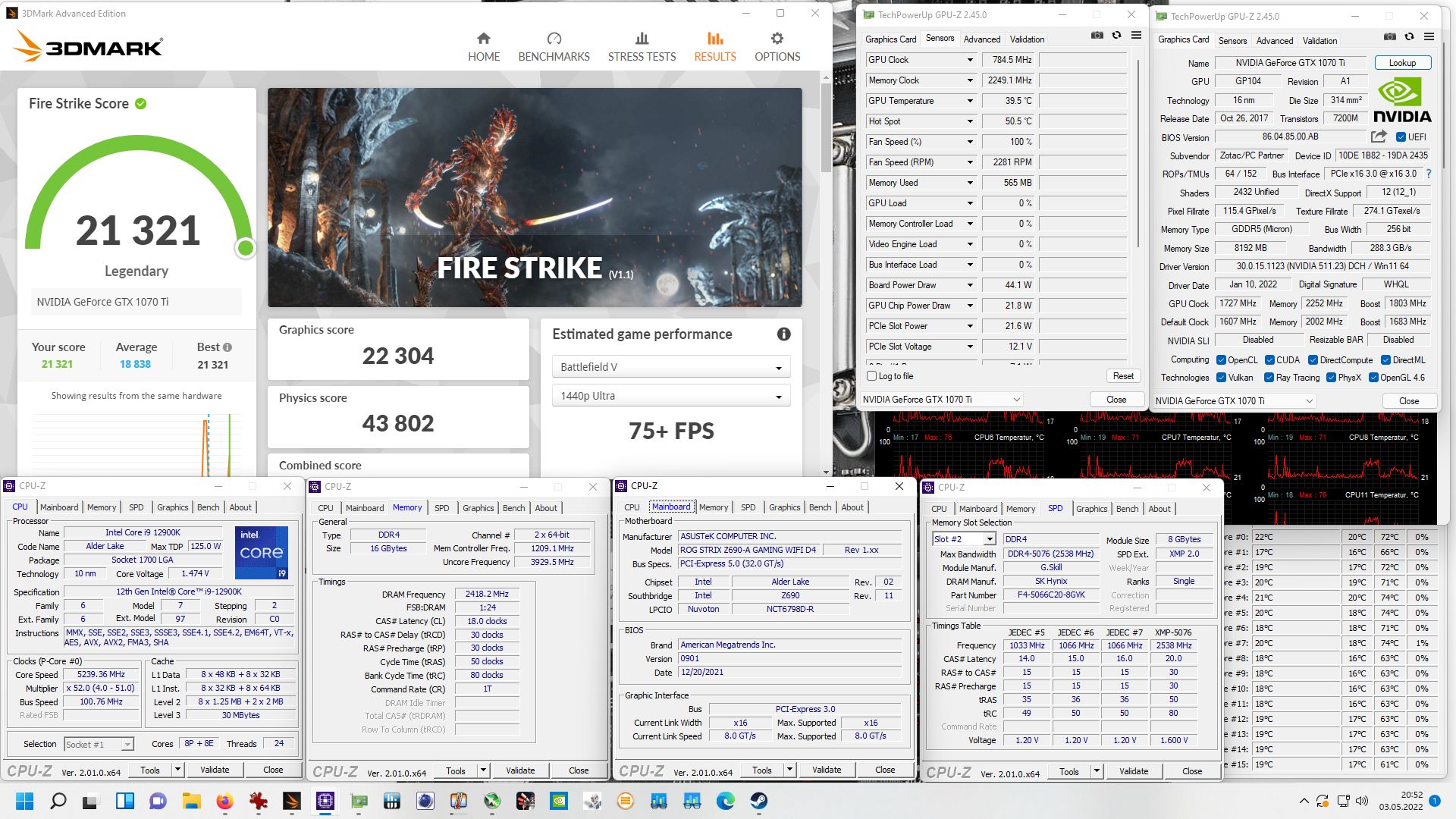Screen dimensions: 1456x819
Task: Open Windows taskbar search
Action: 58,801
